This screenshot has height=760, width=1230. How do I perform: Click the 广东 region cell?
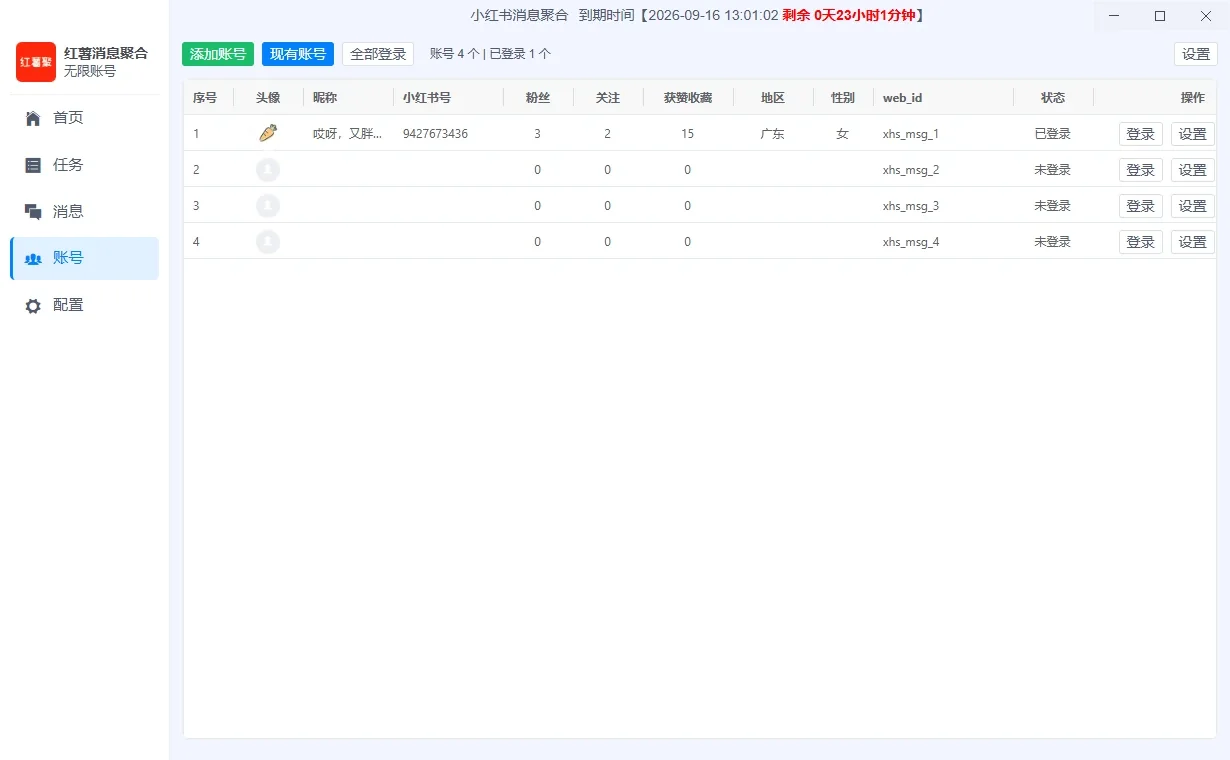tap(773, 134)
